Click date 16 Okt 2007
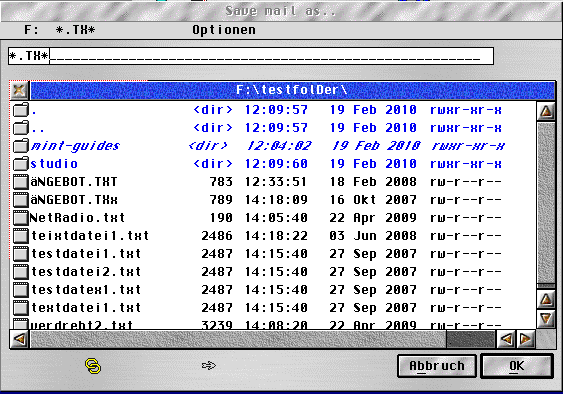This screenshot has width=563, height=394. point(373,200)
